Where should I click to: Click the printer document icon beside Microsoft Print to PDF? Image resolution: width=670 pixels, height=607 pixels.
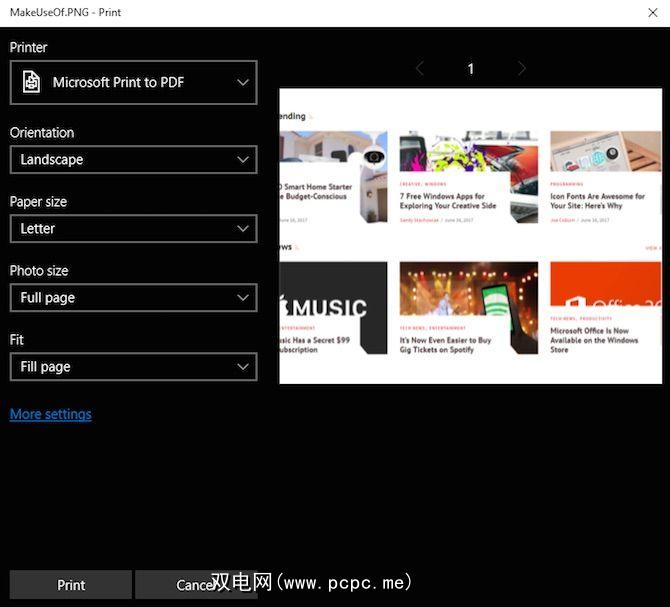coord(31,82)
